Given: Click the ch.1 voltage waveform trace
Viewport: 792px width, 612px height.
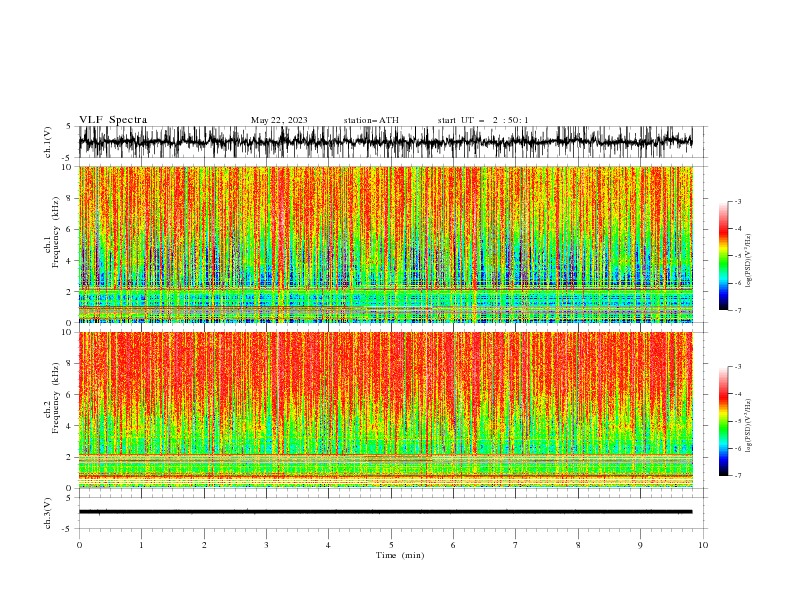Looking at the screenshot, I should (x=385, y=142).
